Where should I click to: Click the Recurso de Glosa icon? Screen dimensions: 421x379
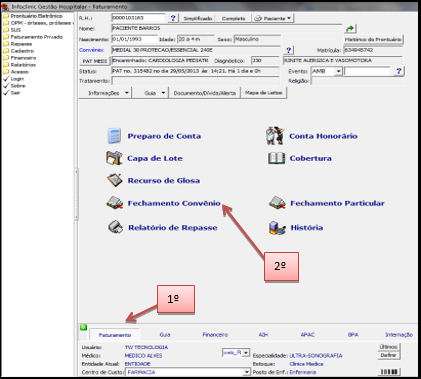pos(115,180)
